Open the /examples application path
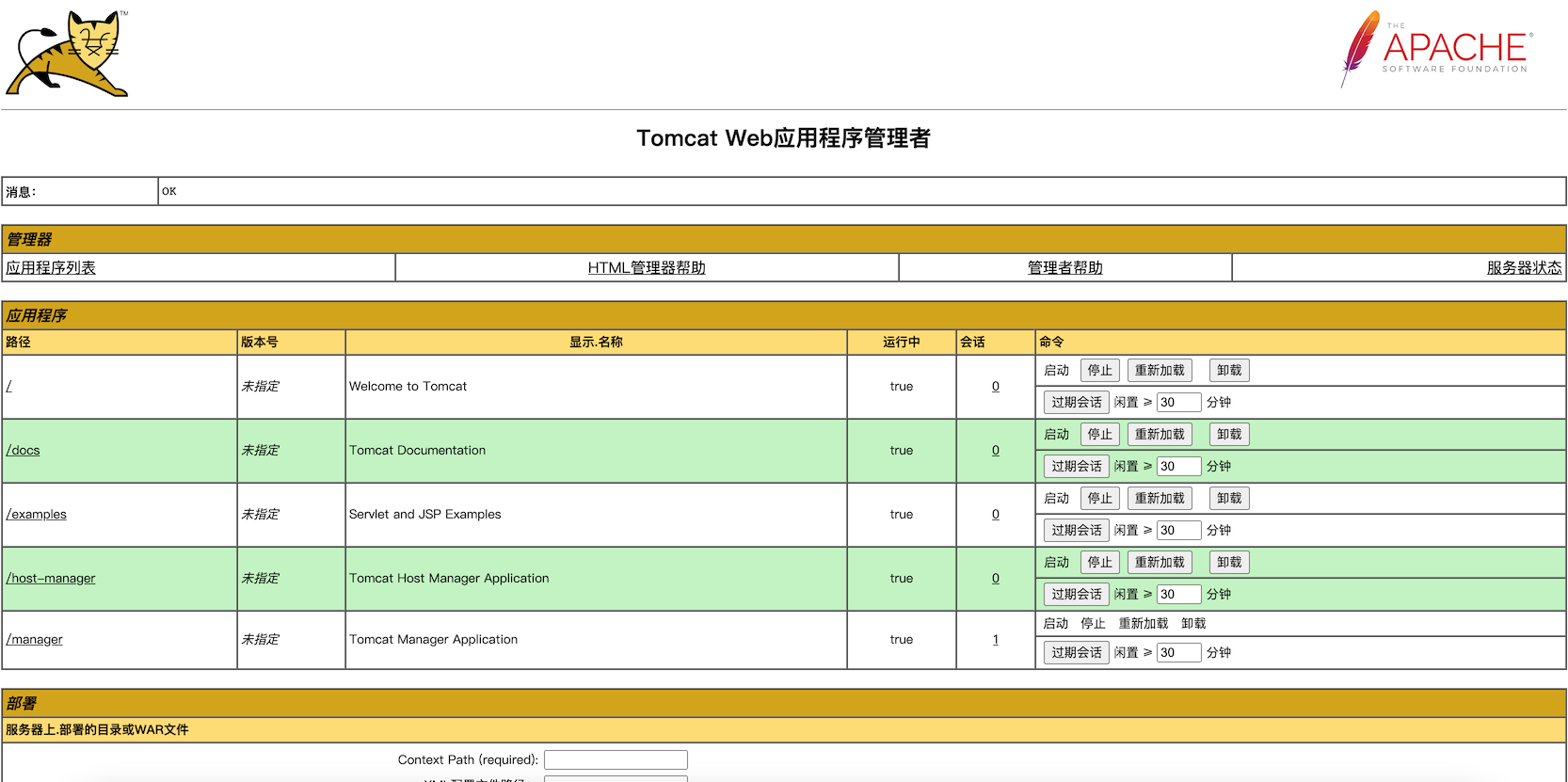 37,515
